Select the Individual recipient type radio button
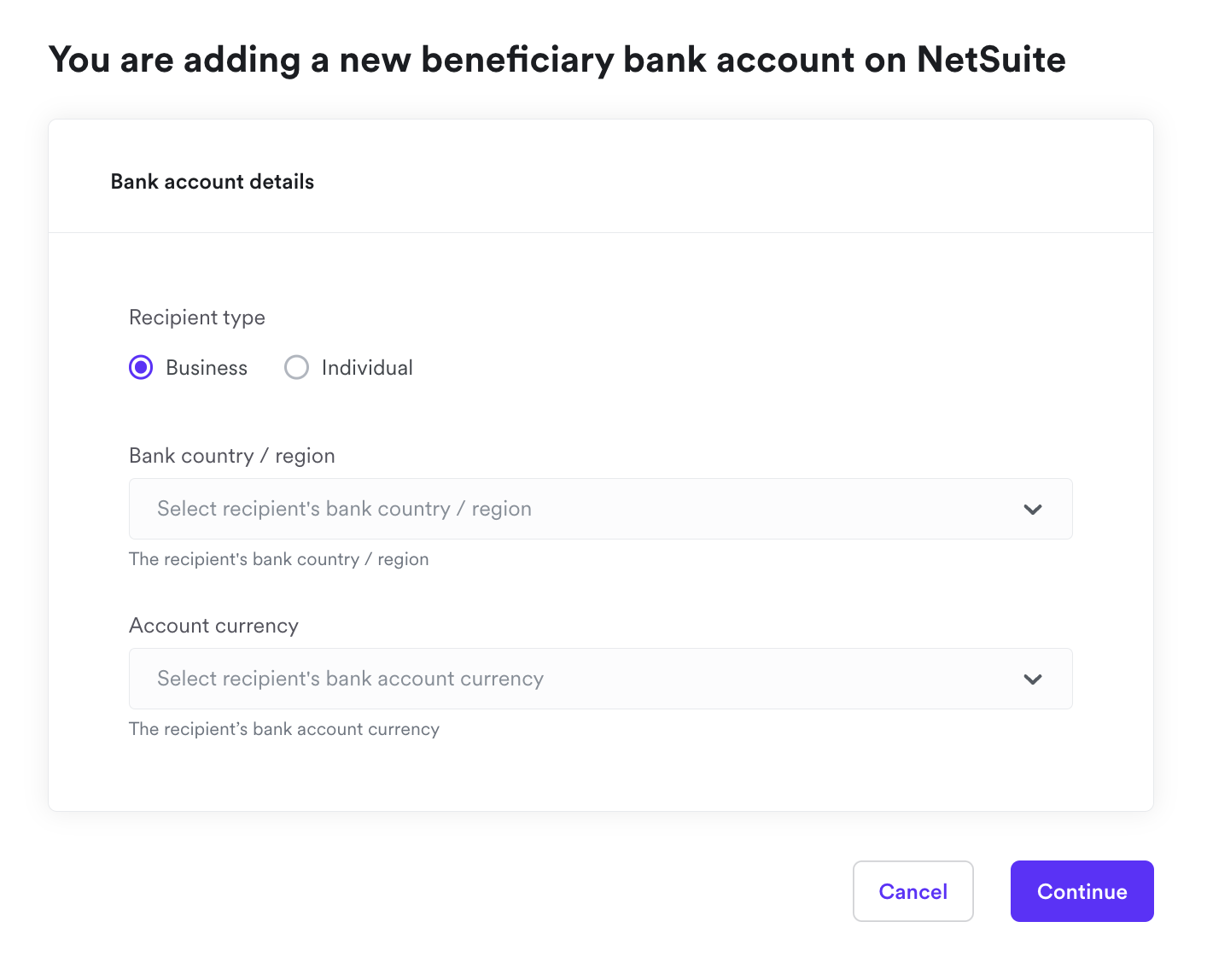 [x=296, y=368]
